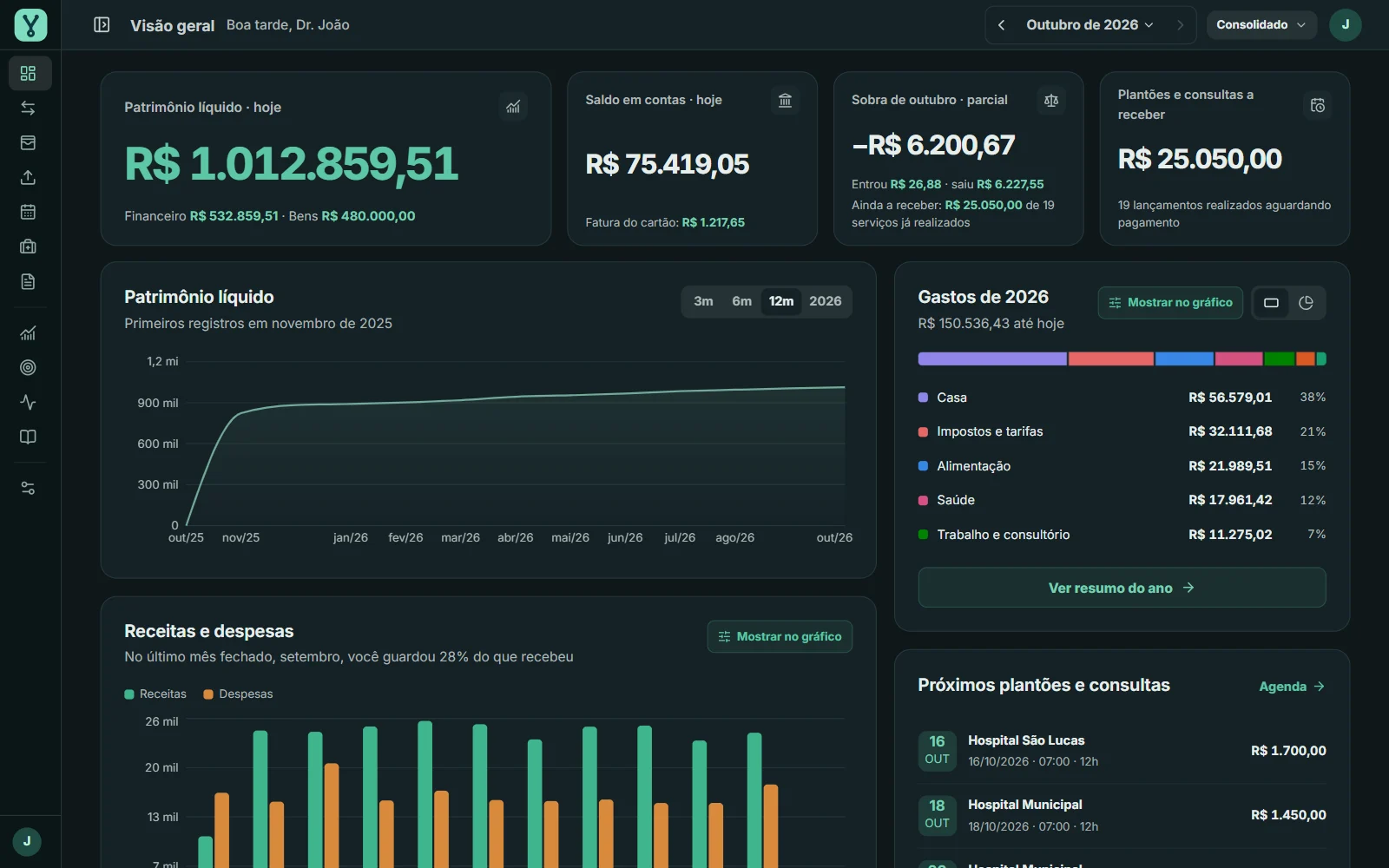Viewport: 1389px width, 868px height.
Task: Click the Casa spending row
Action: tap(1122, 398)
